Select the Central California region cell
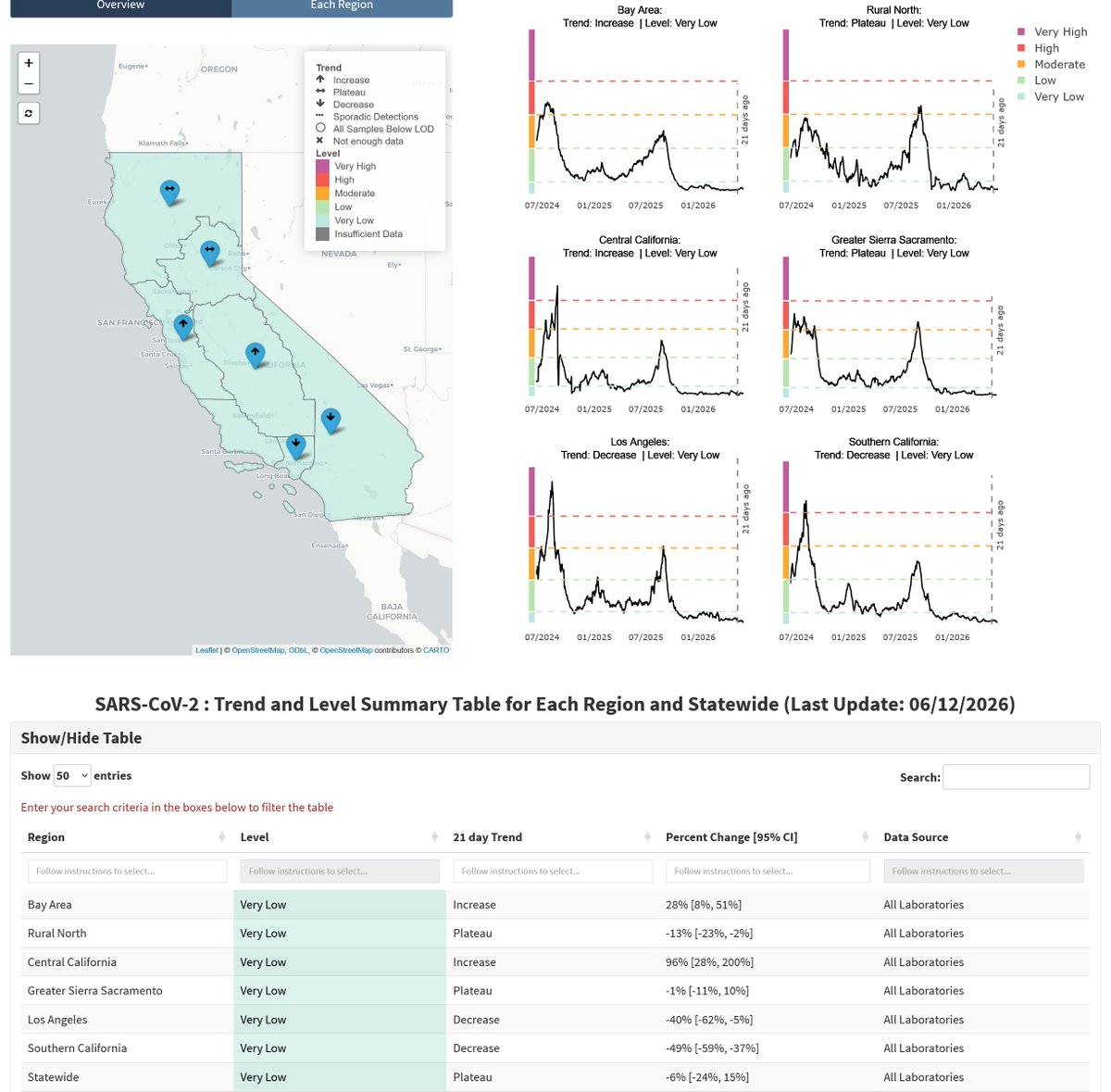Image resolution: width=1111 pixels, height=1092 pixels. [x=127, y=962]
